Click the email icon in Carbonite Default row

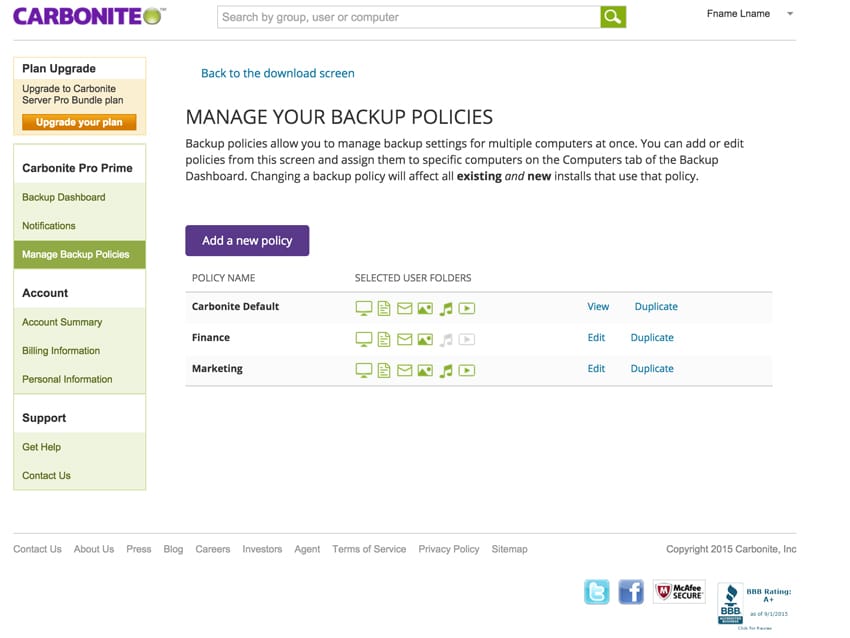[404, 308]
